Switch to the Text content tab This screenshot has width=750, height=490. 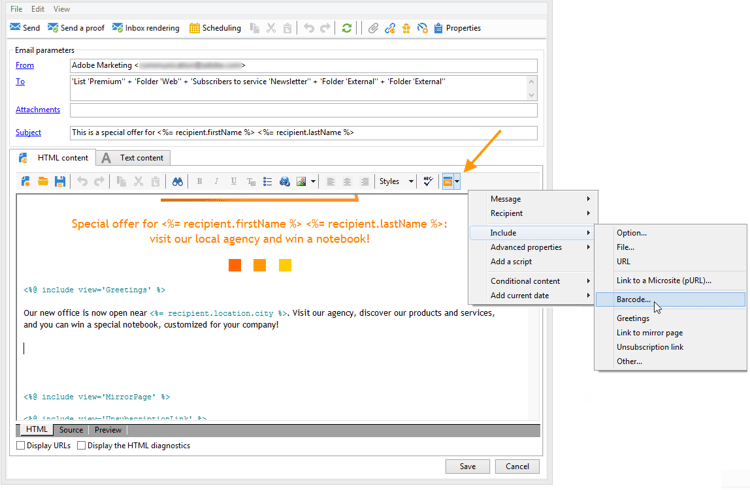point(134,158)
